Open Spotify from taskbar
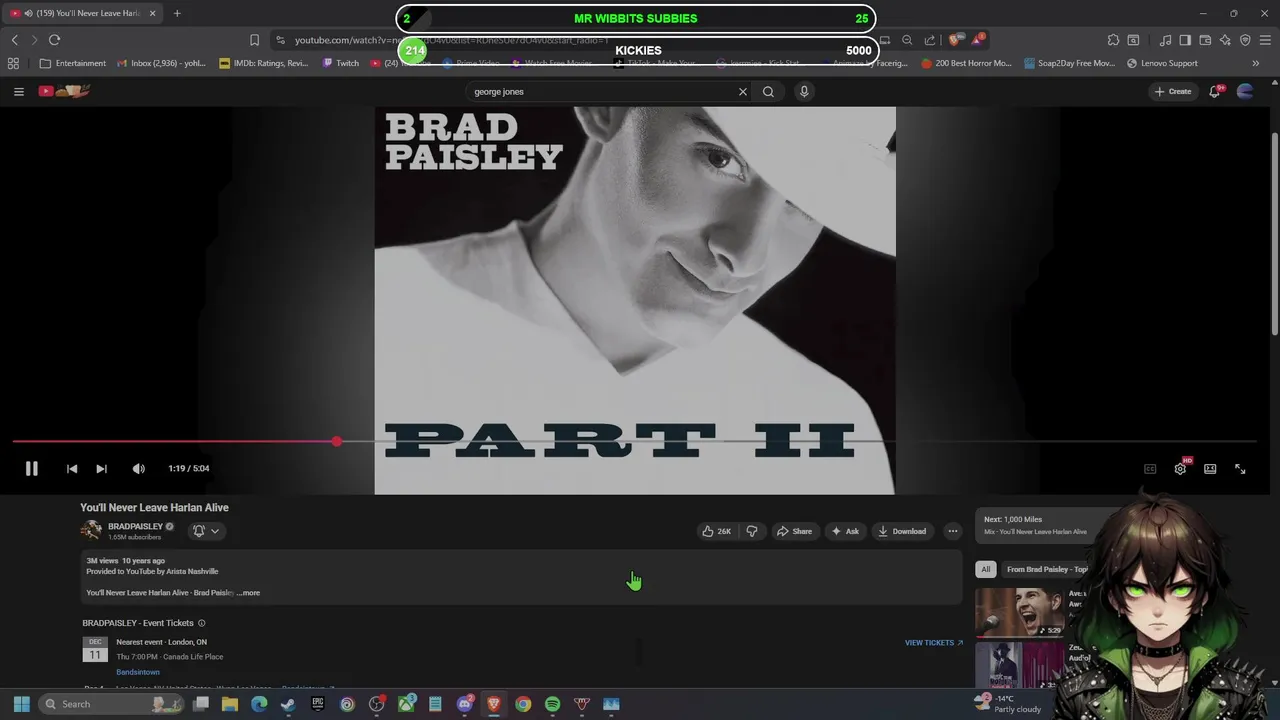This screenshot has width=1280, height=720. coord(552,704)
